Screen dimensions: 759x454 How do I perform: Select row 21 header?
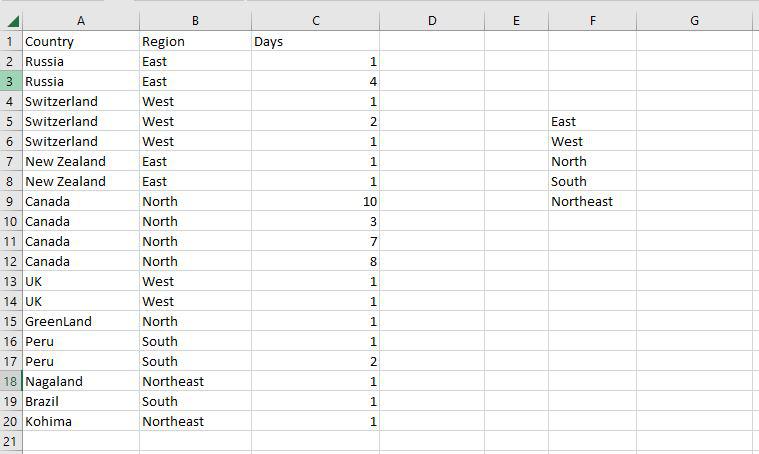click(x=10, y=441)
